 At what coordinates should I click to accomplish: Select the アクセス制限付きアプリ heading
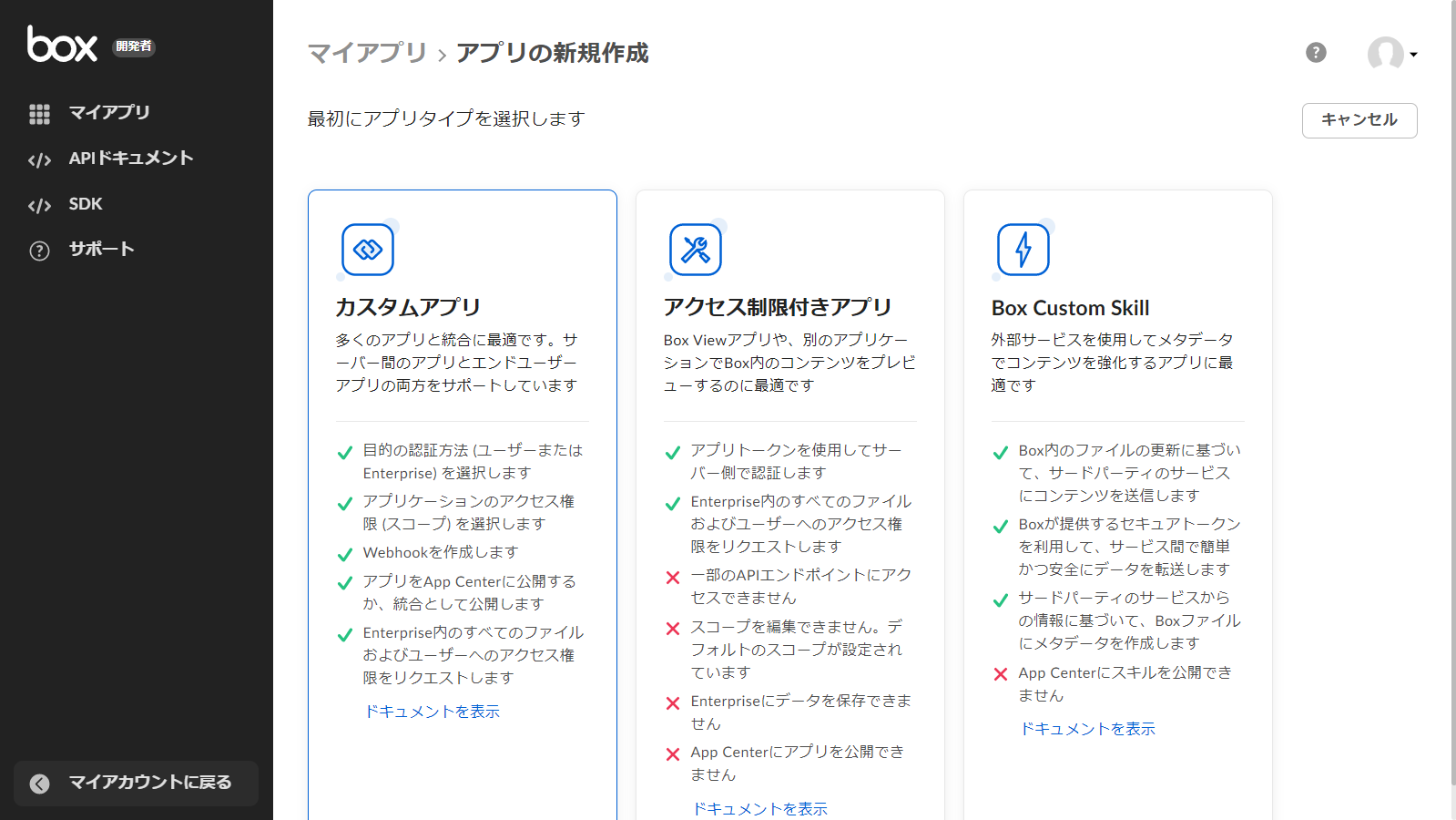point(778,308)
